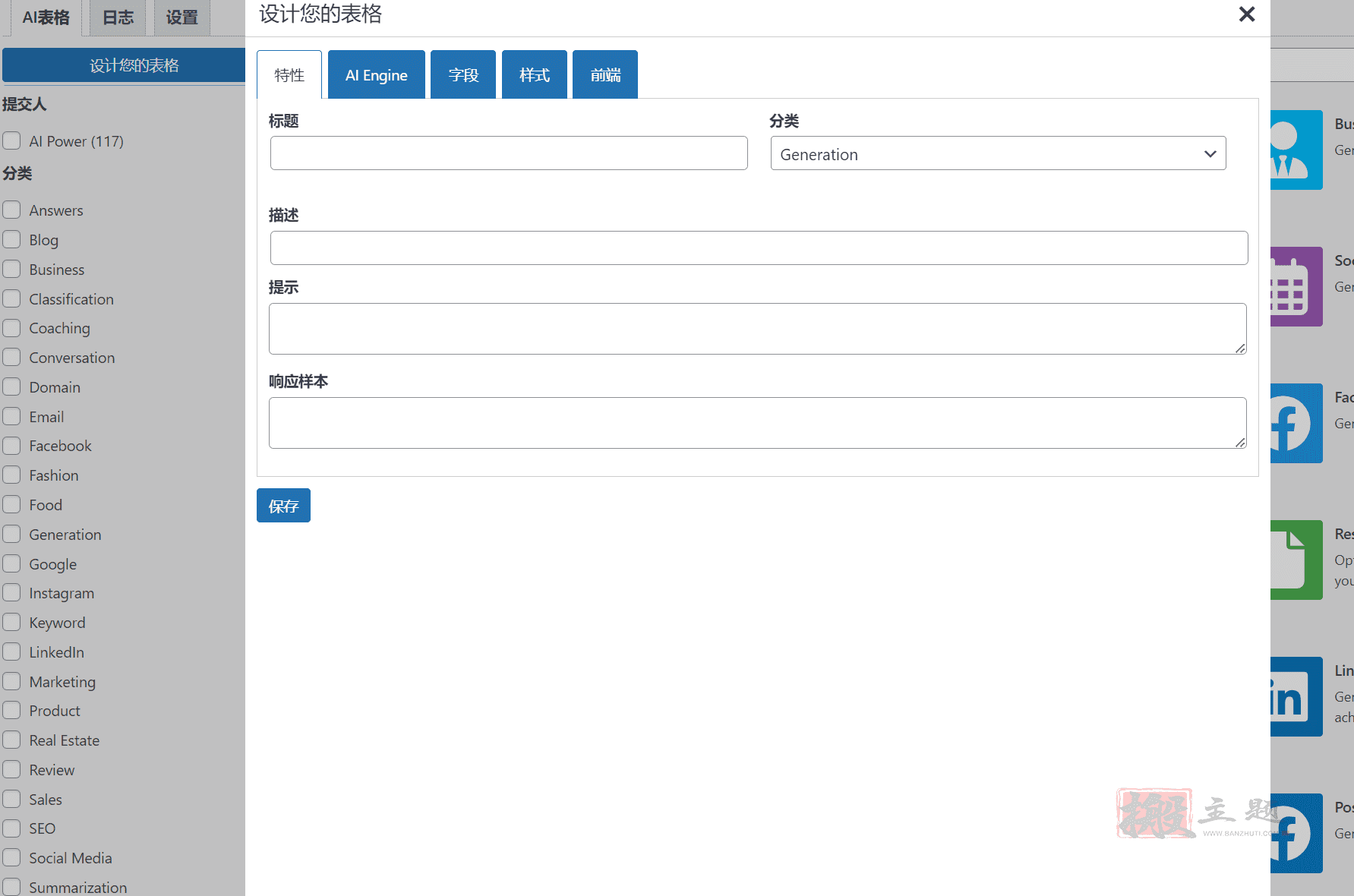This screenshot has height=896, width=1354.
Task: Enable the Business category filter
Action: [11, 269]
